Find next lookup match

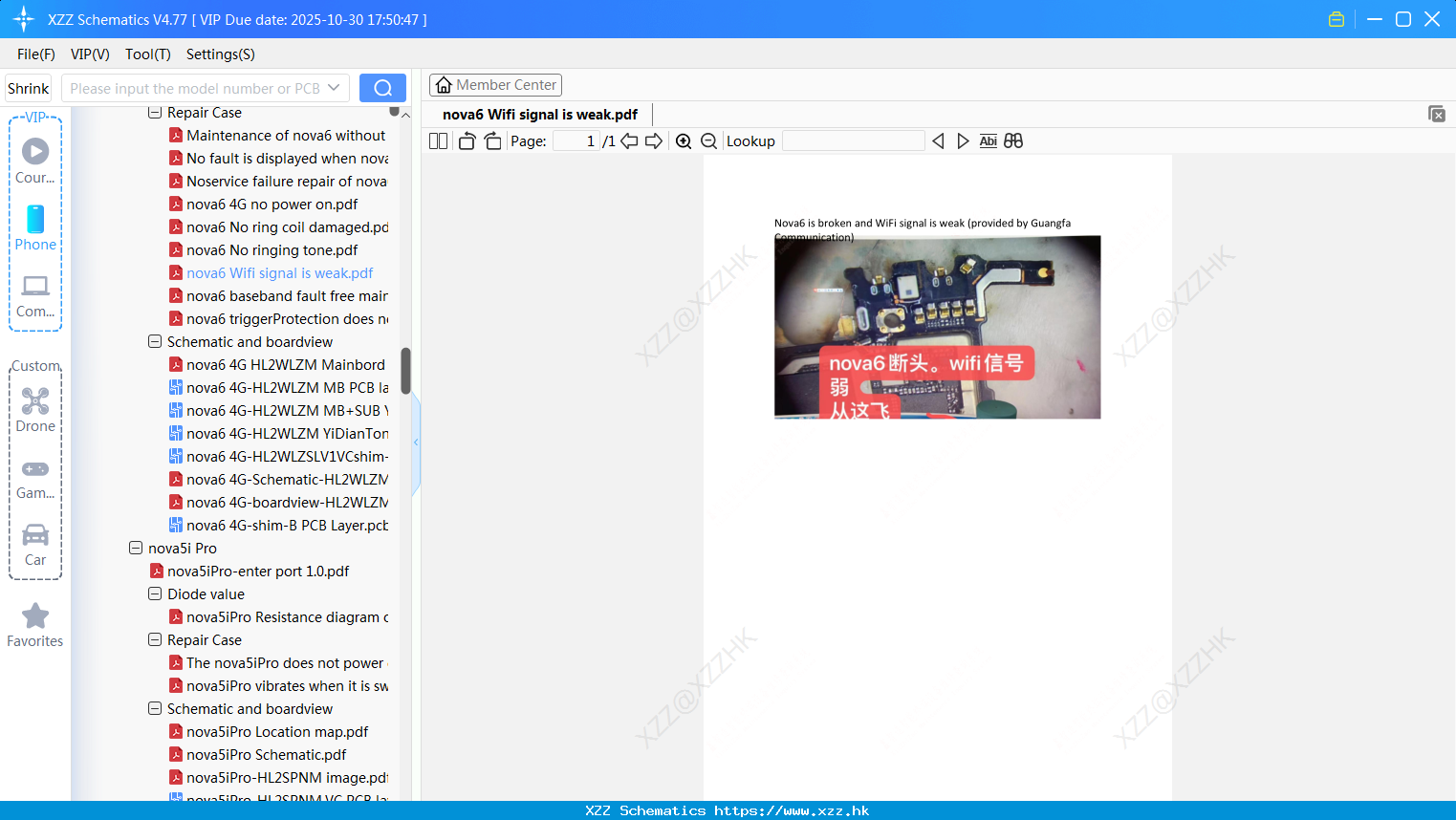[963, 141]
